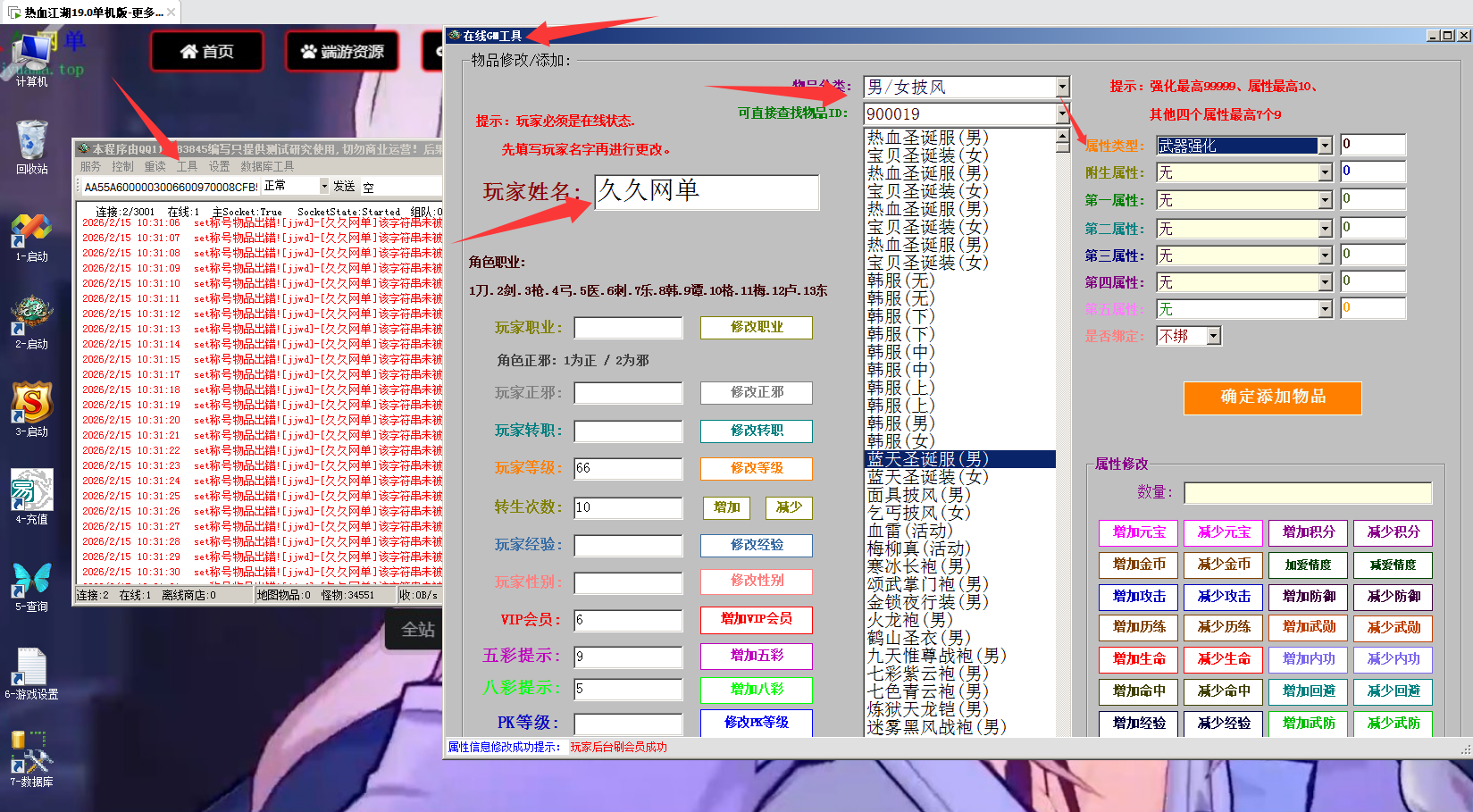Viewport: 1473px width, 812px height.
Task: Open the 7-数据库 tools icon
Action: click(31, 755)
